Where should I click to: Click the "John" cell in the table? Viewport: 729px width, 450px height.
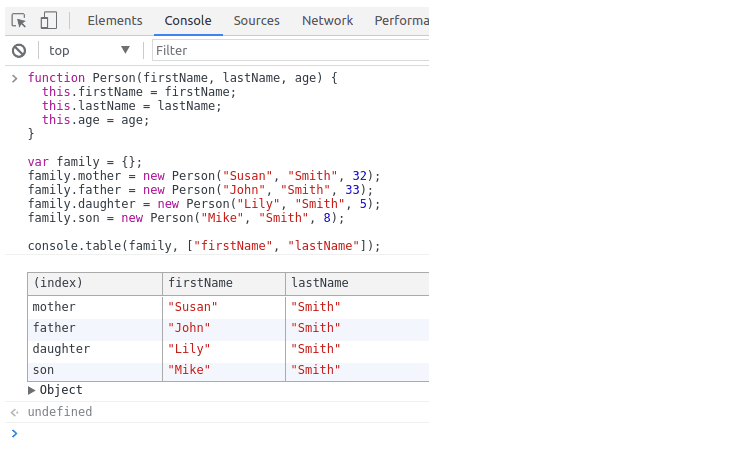[191, 328]
